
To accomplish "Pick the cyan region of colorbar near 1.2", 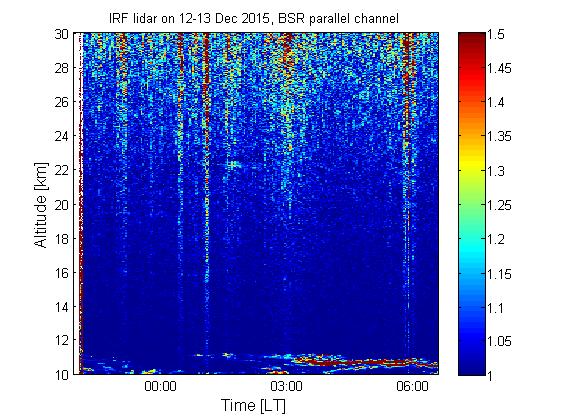I will pyautogui.click(x=472, y=238).
